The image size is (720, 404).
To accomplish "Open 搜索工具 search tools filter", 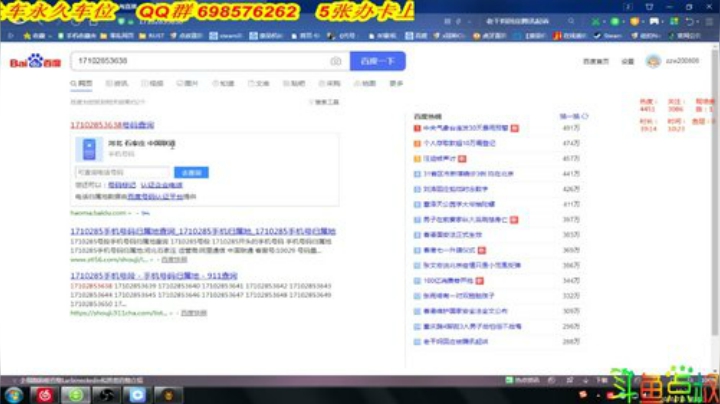I will 324,102.
